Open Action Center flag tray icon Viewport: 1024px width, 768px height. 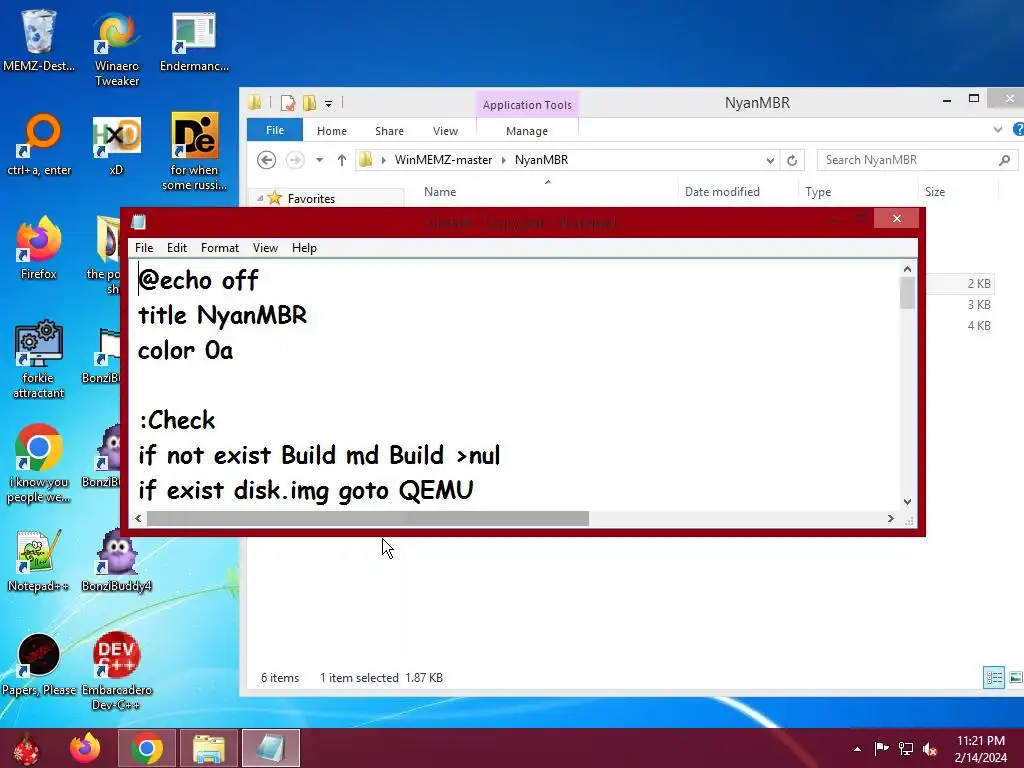coord(882,749)
